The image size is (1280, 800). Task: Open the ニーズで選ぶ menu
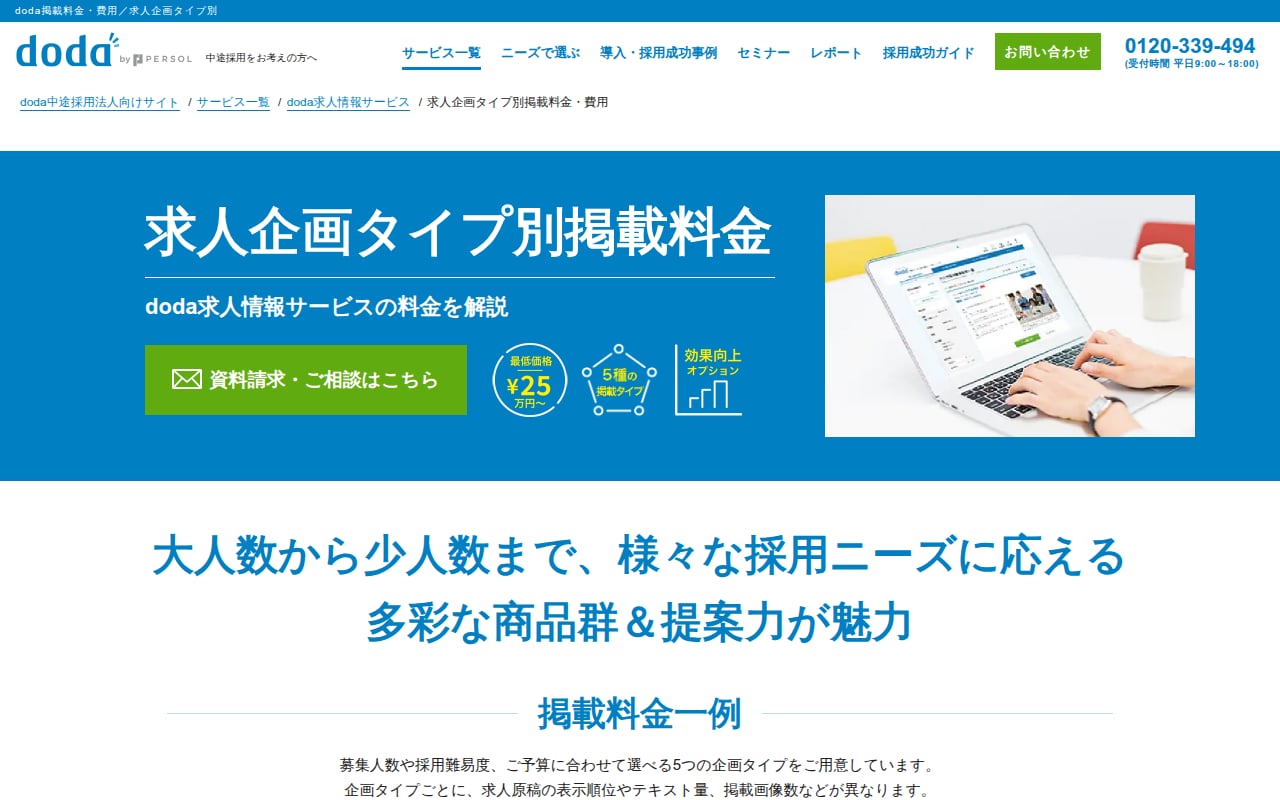(x=540, y=53)
